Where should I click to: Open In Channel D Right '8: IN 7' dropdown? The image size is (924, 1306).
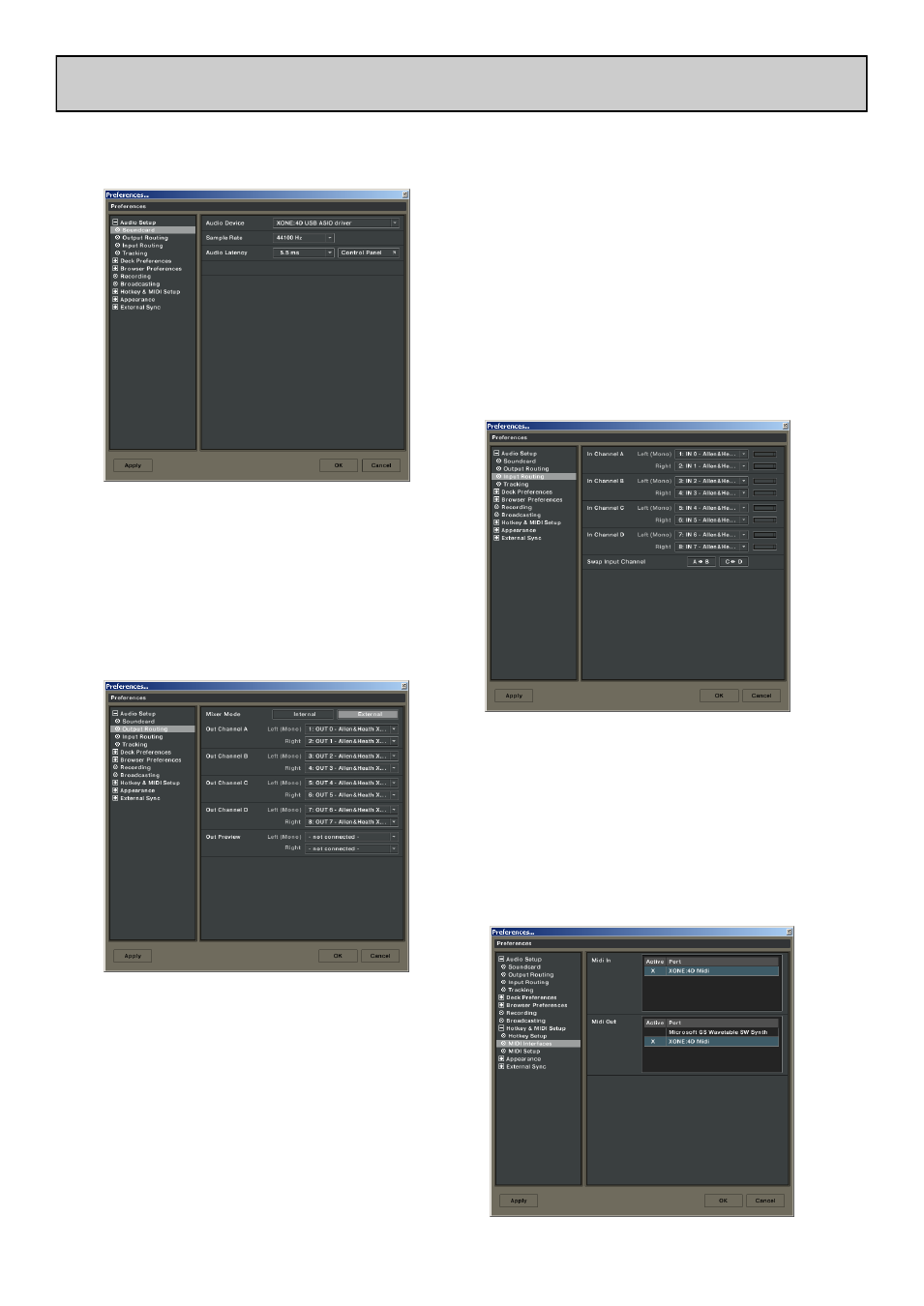pos(711,547)
